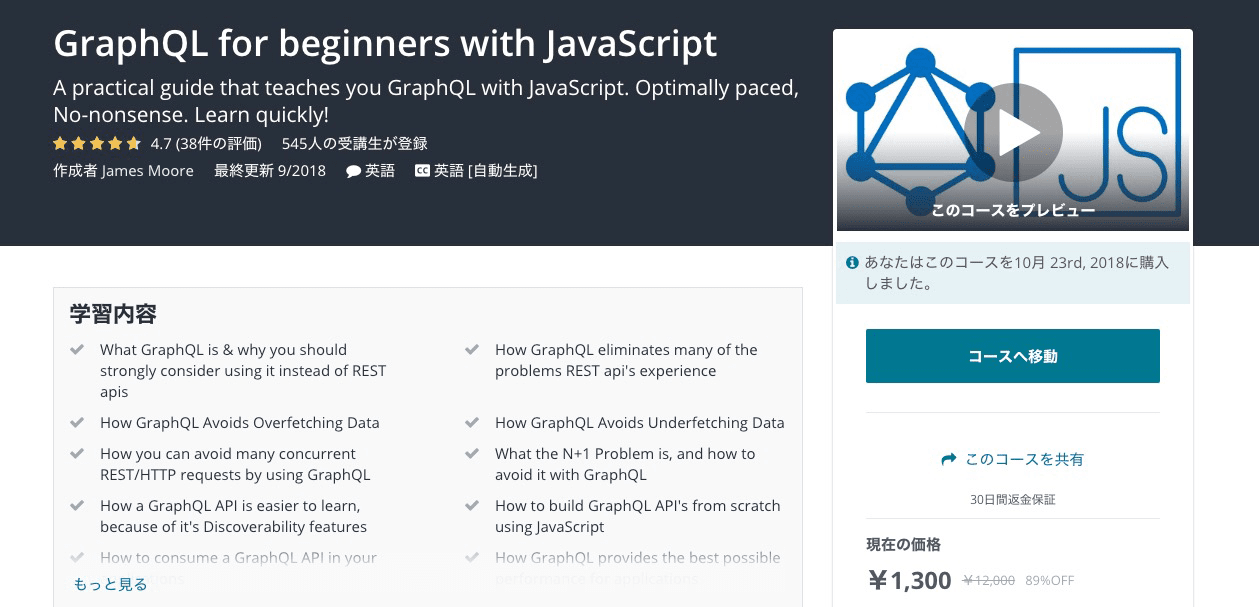The image size is (1259, 607).
Task: Click the checkmark beside 'How GraphQL eliminates many'
Action: click(x=472, y=349)
